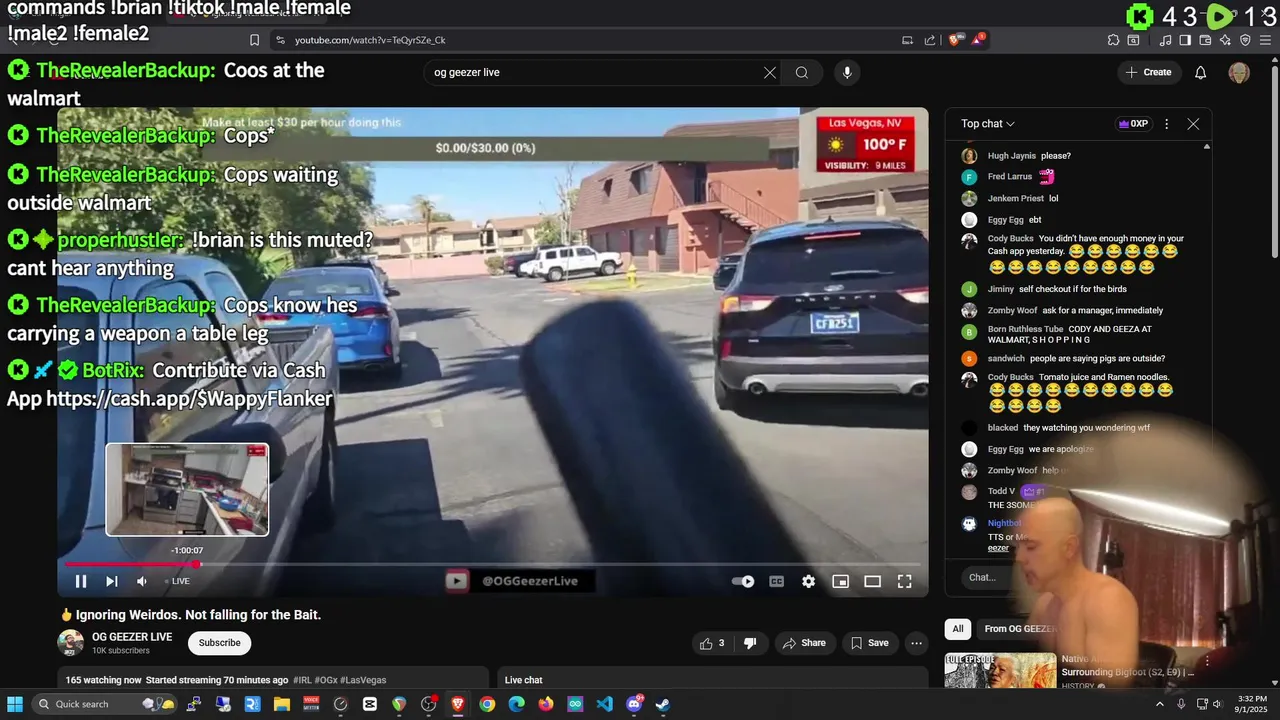Enter full screen mode
The image size is (1280, 720).
point(904,581)
